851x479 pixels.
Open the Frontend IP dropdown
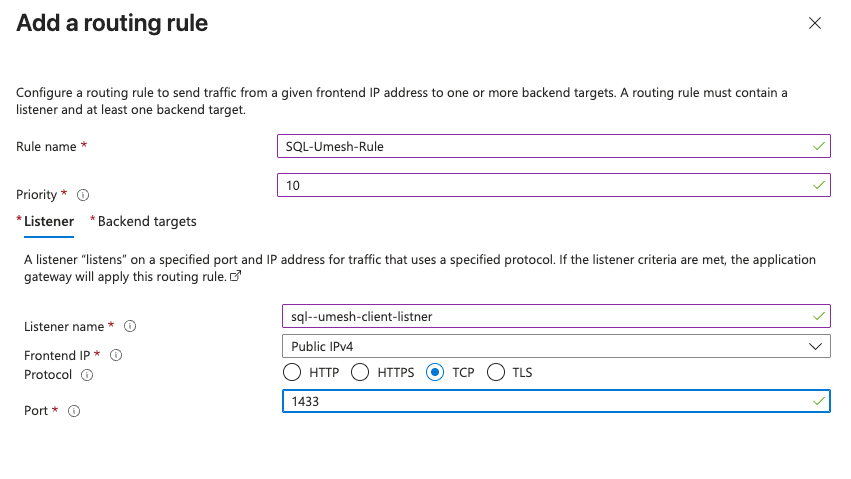pos(555,345)
